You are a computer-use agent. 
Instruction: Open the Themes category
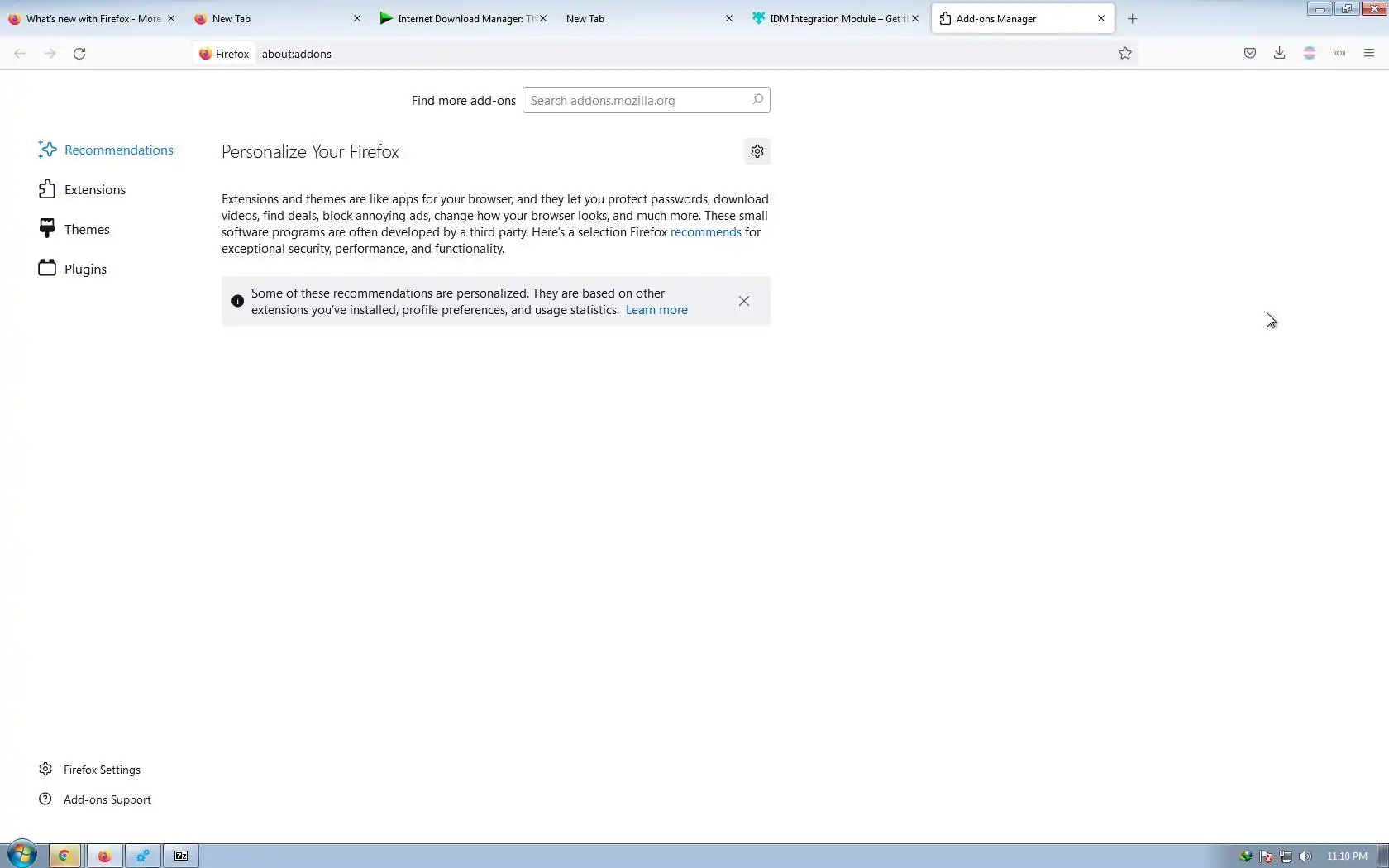pos(74,229)
